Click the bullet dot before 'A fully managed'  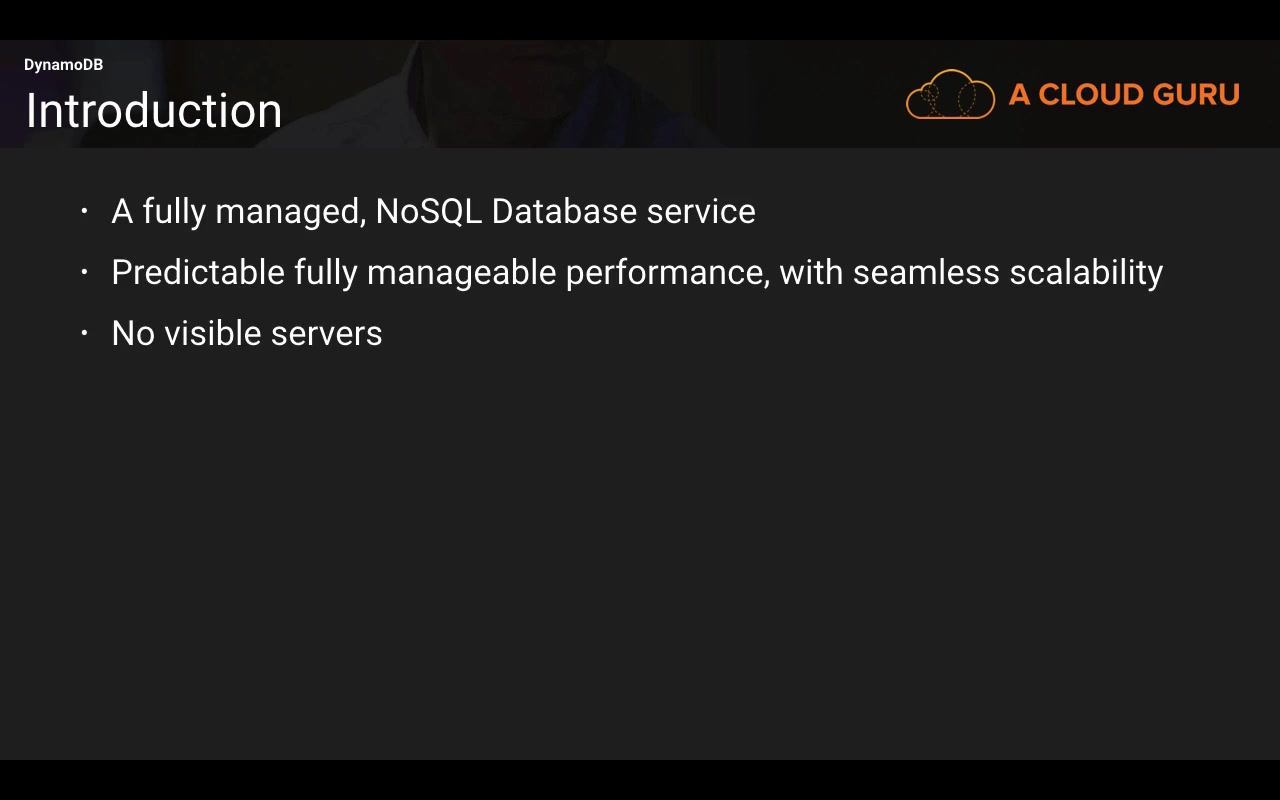tap(85, 211)
